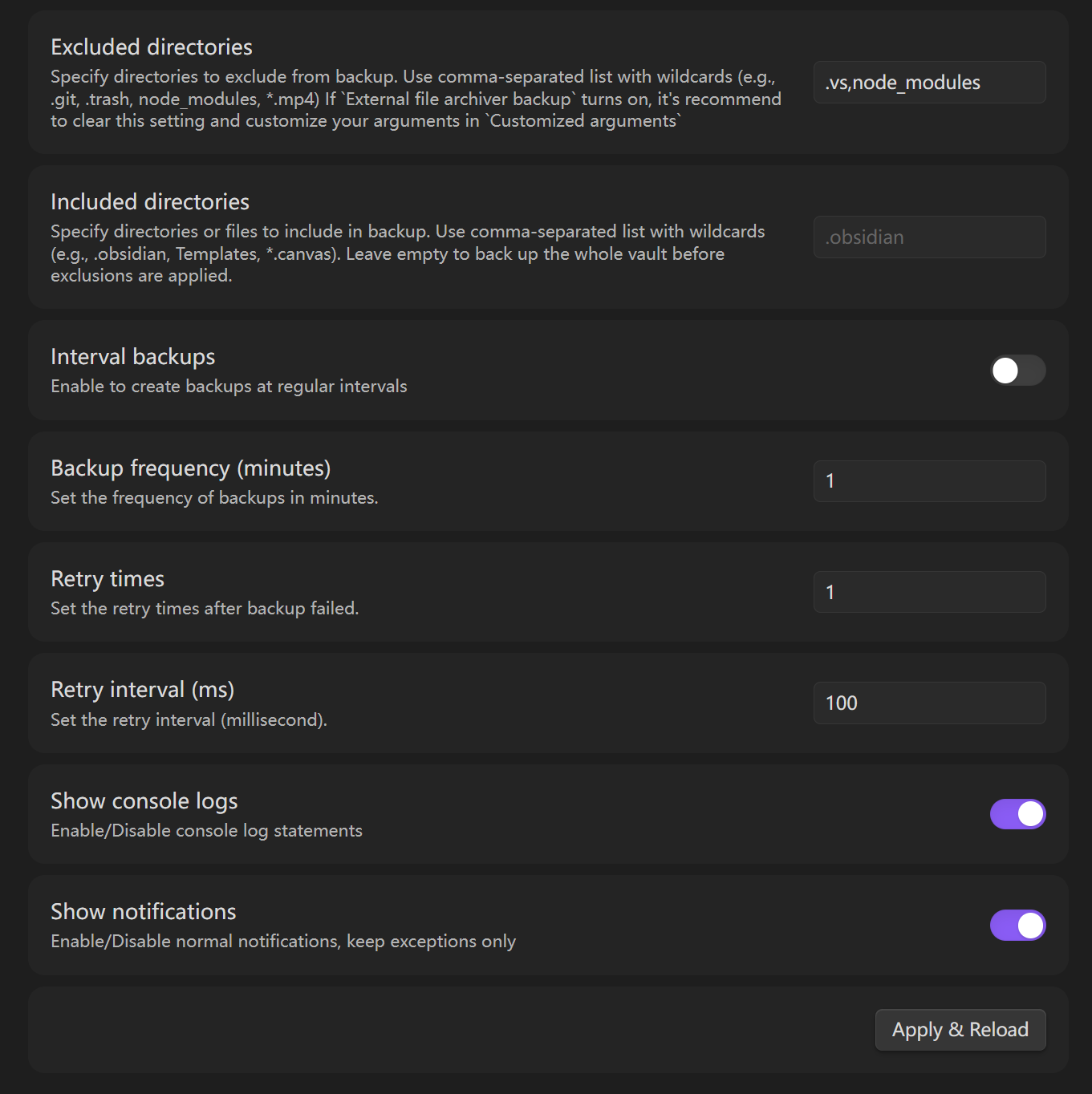
Task: Click the "Show console logs" heading
Action: [x=144, y=801]
